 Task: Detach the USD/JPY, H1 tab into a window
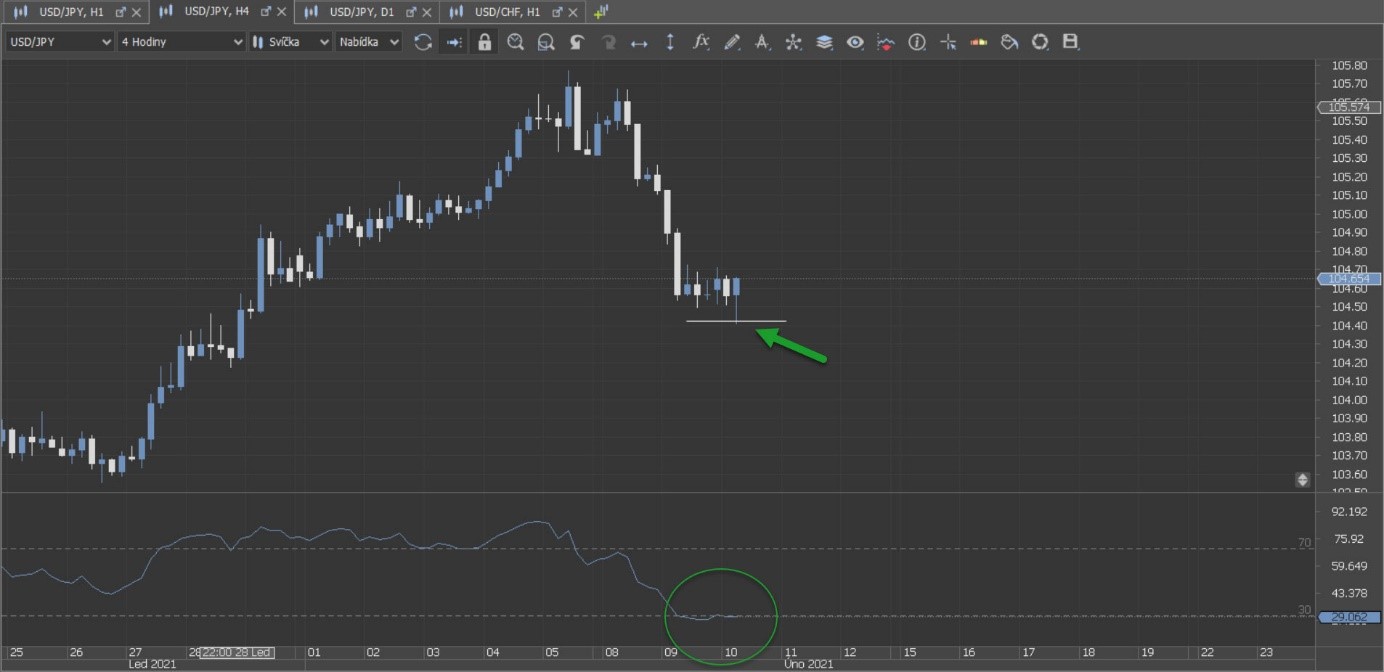point(121,12)
